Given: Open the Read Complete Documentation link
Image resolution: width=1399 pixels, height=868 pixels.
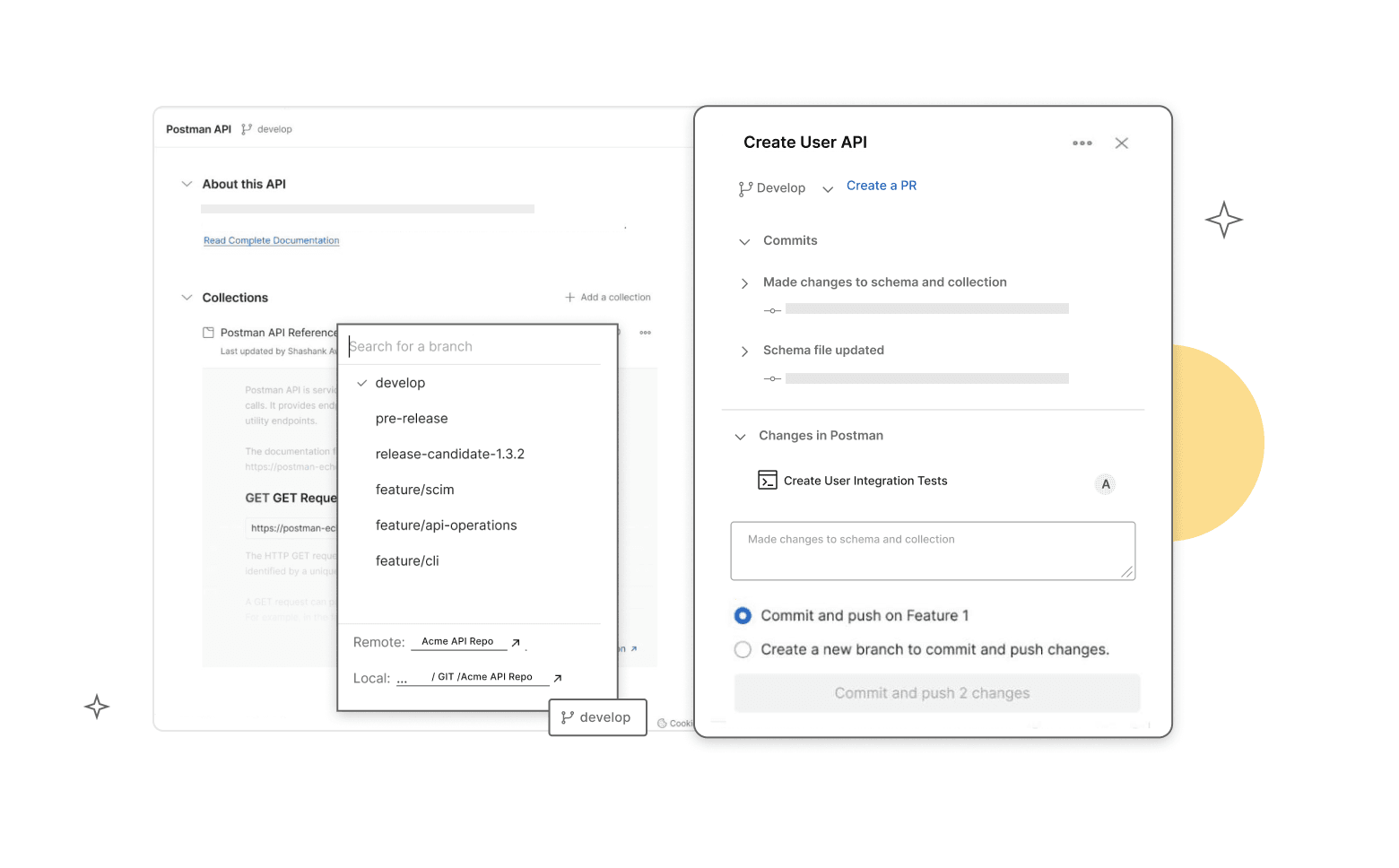Looking at the screenshot, I should click(272, 240).
